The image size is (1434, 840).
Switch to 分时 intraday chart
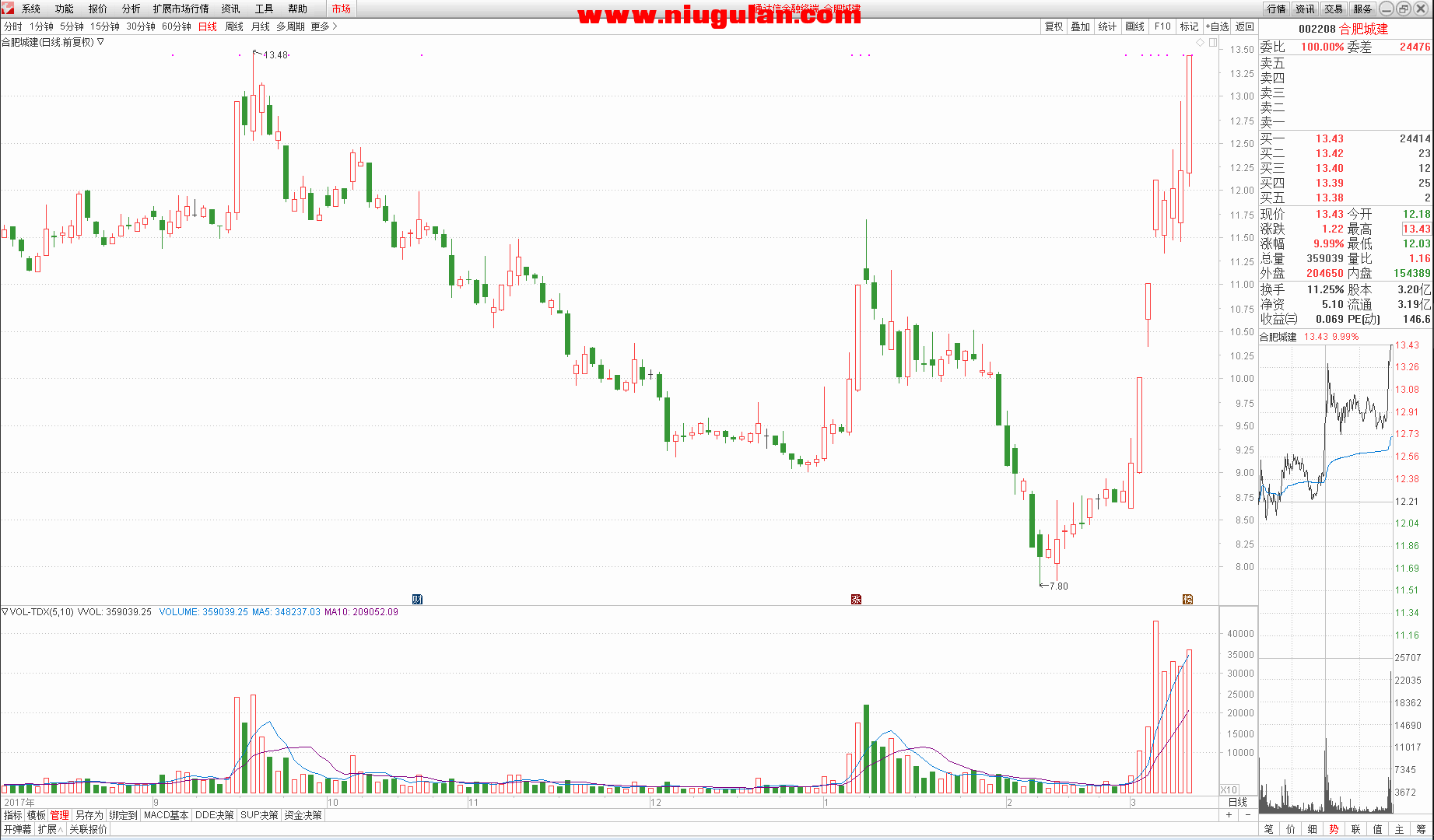13,26
